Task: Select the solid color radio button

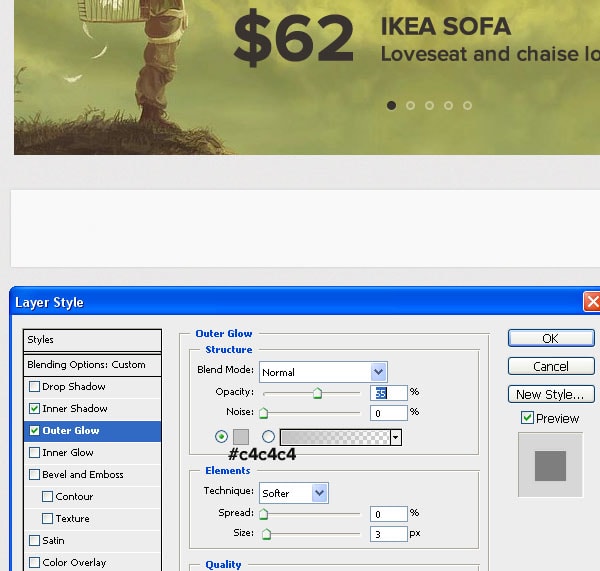Action: pyautogui.click(x=221, y=437)
